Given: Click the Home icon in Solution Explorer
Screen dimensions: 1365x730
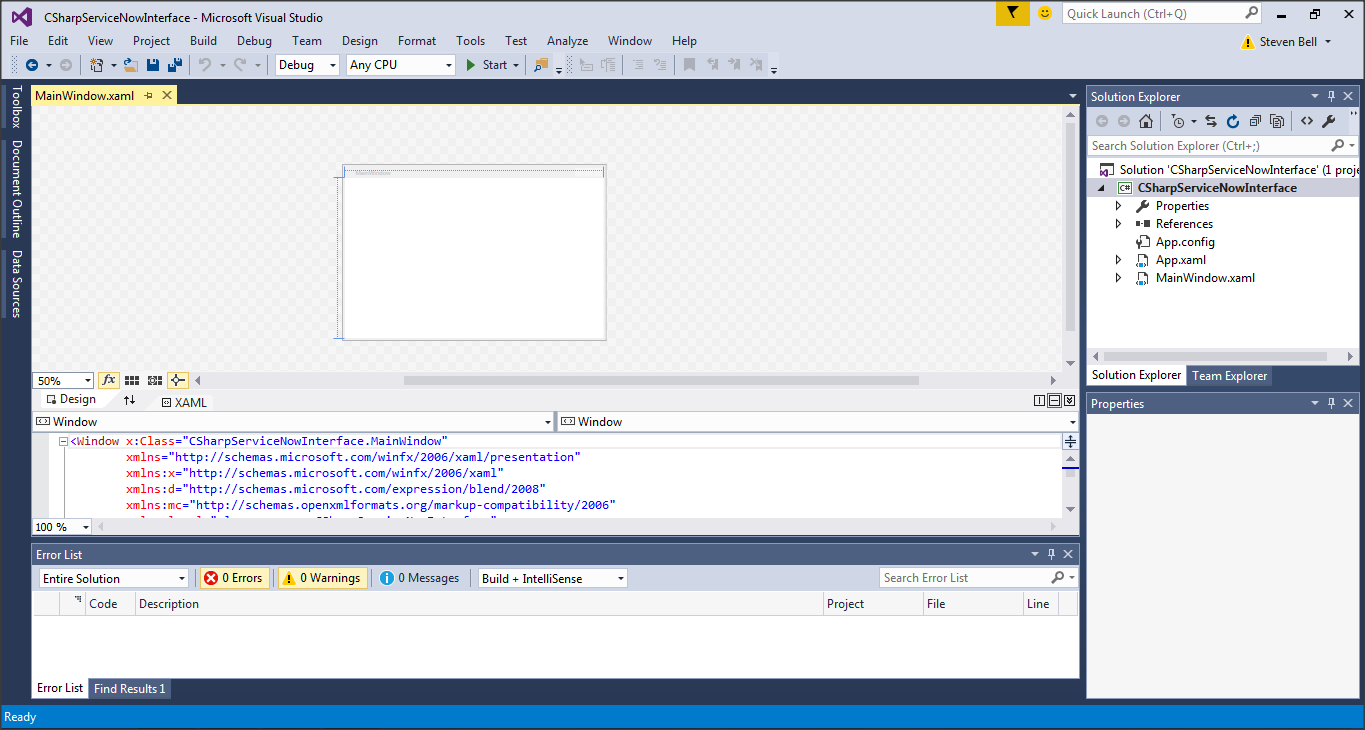Looking at the screenshot, I should coord(1146,121).
